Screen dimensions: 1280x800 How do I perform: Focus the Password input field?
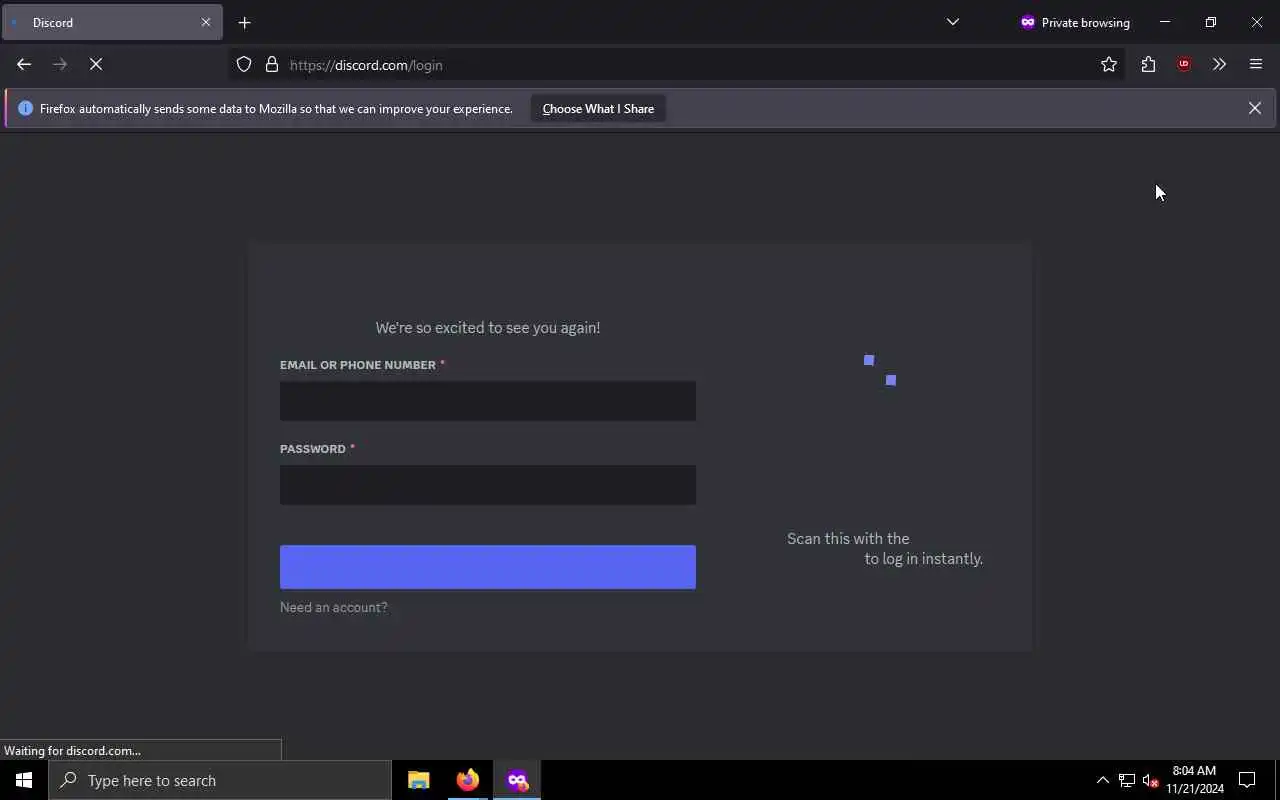[x=488, y=485]
